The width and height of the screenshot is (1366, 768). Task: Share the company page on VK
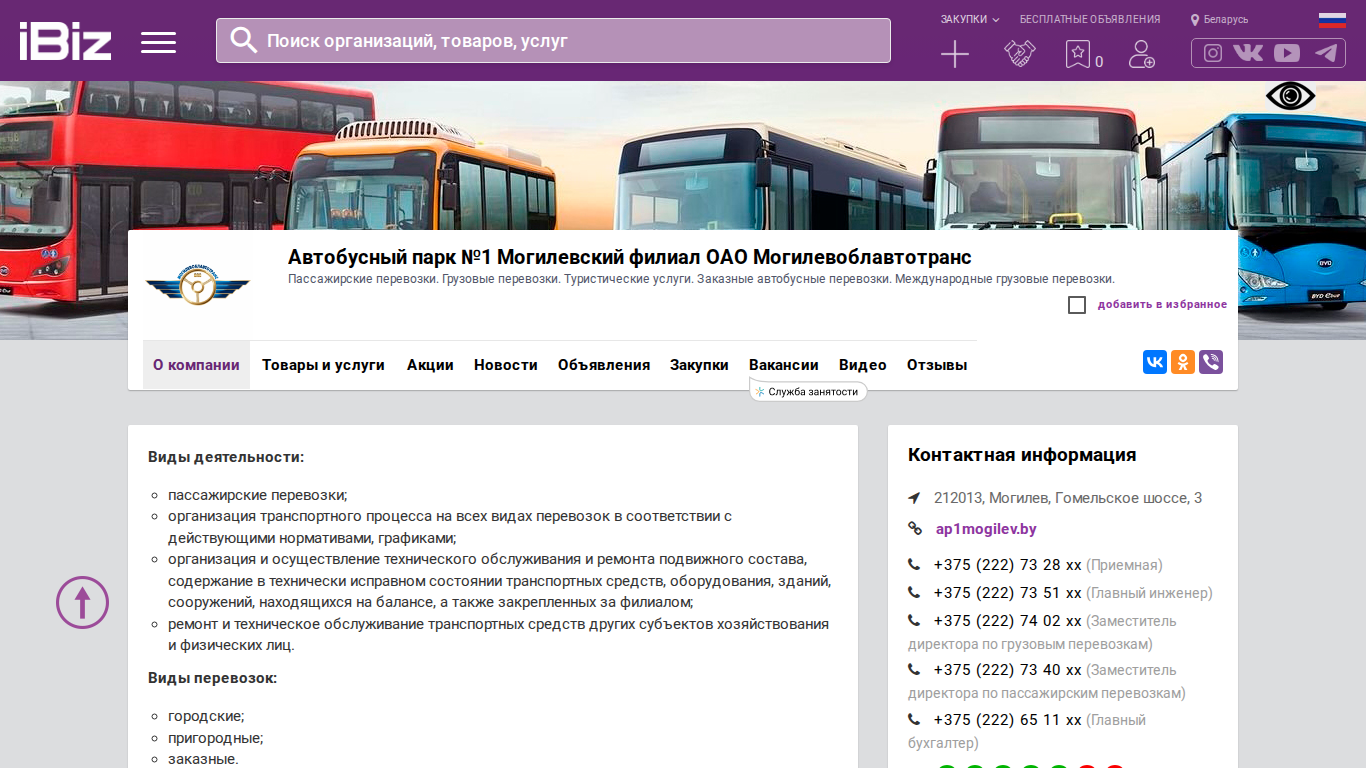coord(1155,362)
